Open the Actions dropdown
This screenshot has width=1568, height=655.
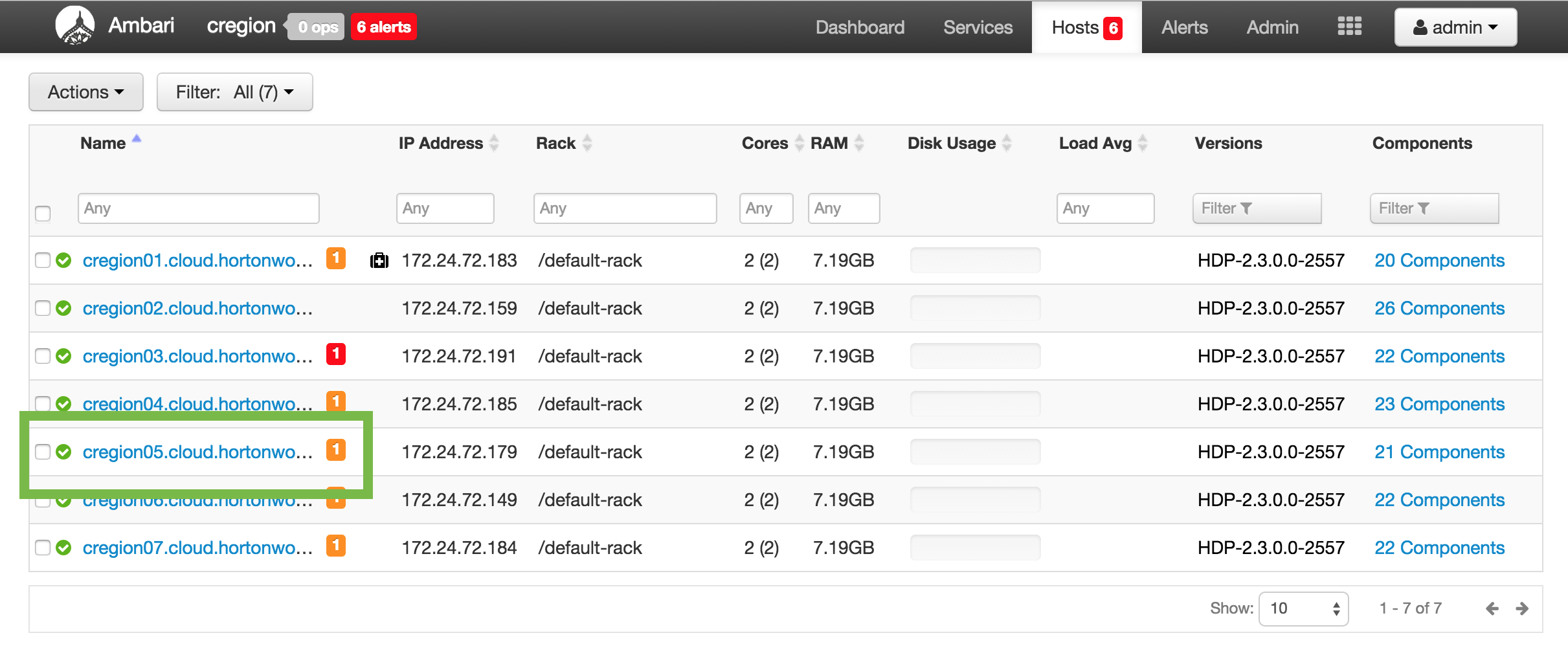pyautogui.click(x=85, y=91)
